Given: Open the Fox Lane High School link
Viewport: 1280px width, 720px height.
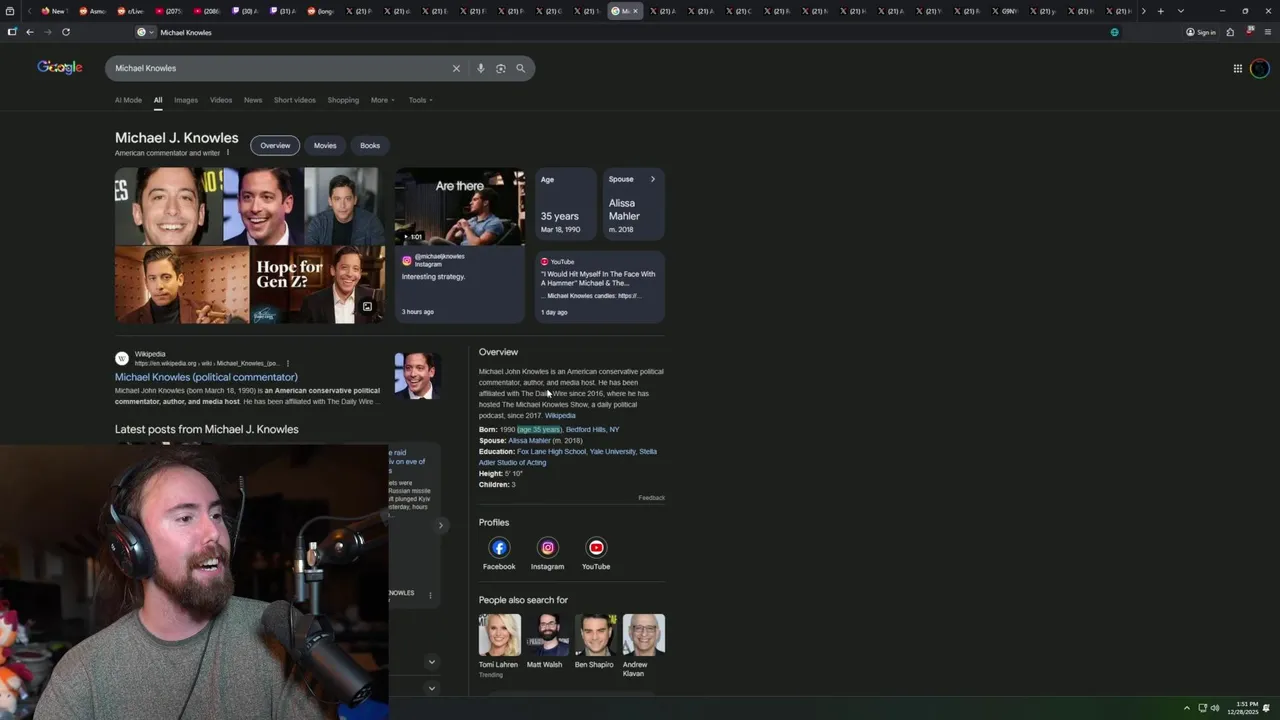Looking at the screenshot, I should (551, 452).
